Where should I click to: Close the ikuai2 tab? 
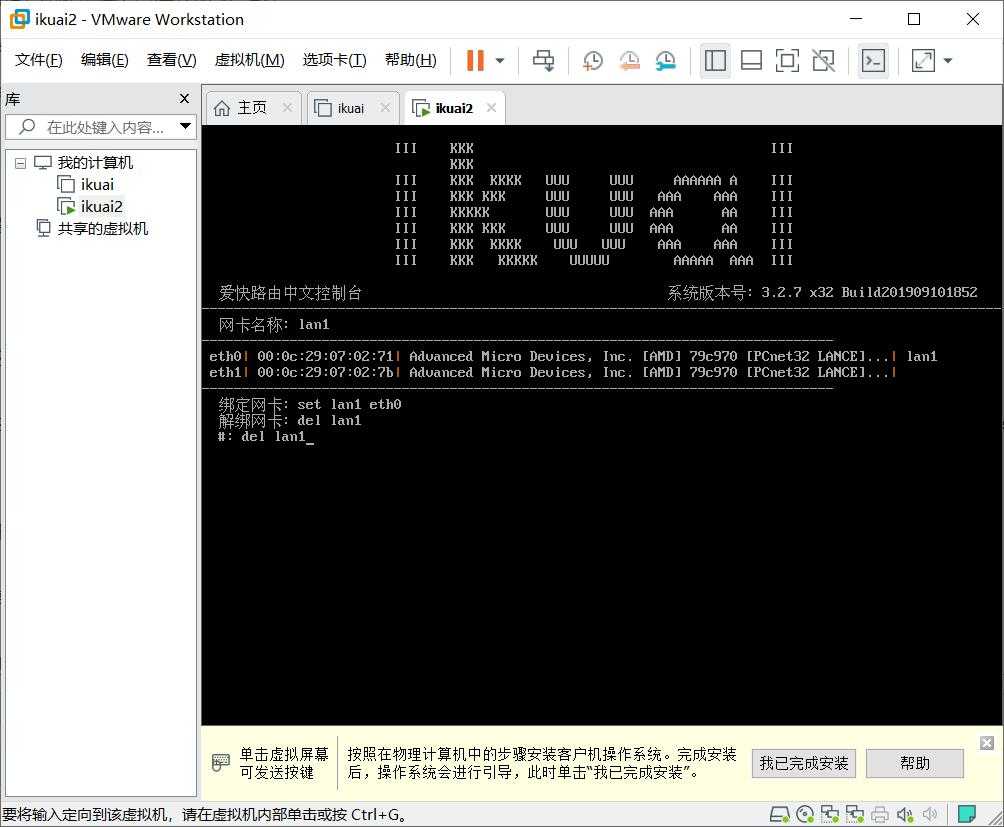[x=491, y=108]
